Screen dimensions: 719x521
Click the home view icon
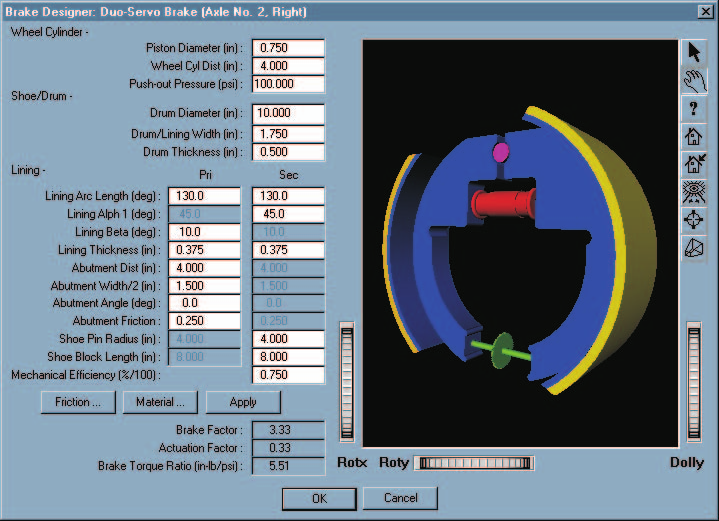pyautogui.click(x=694, y=137)
